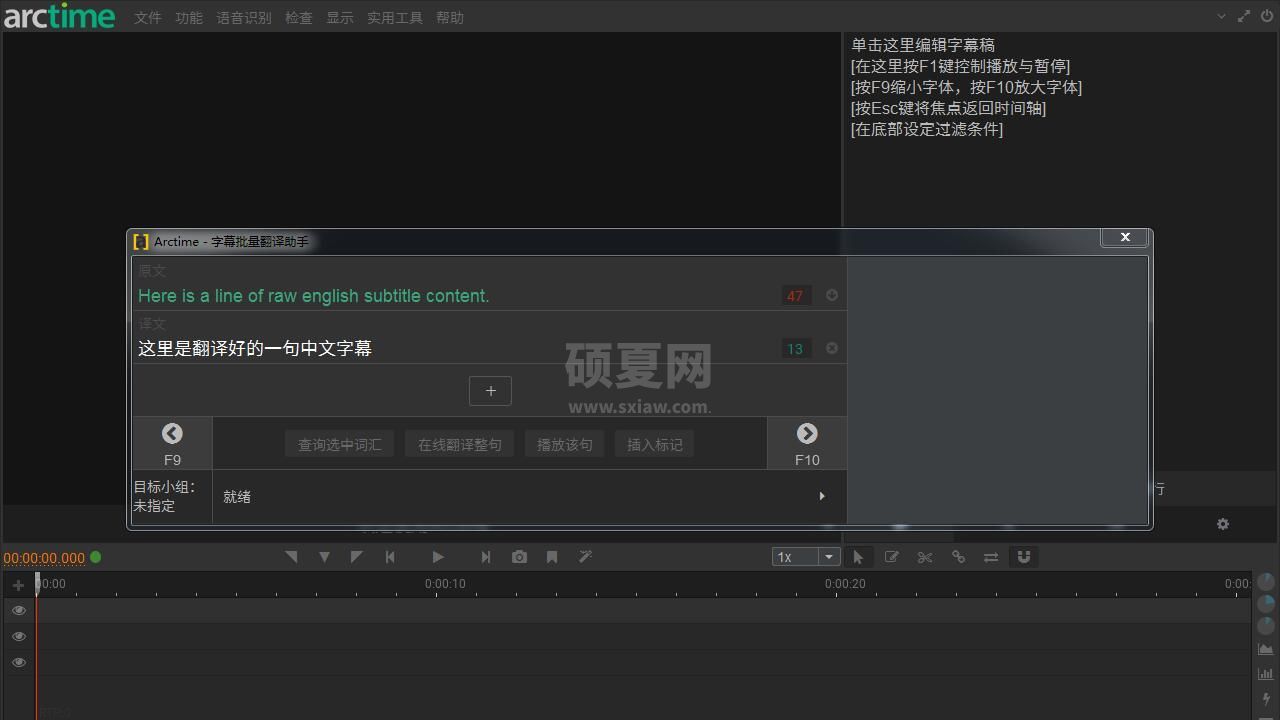Screen dimensions: 1280x720
Task: Open settings gear below subtitle panel
Action: tap(1222, 524)
